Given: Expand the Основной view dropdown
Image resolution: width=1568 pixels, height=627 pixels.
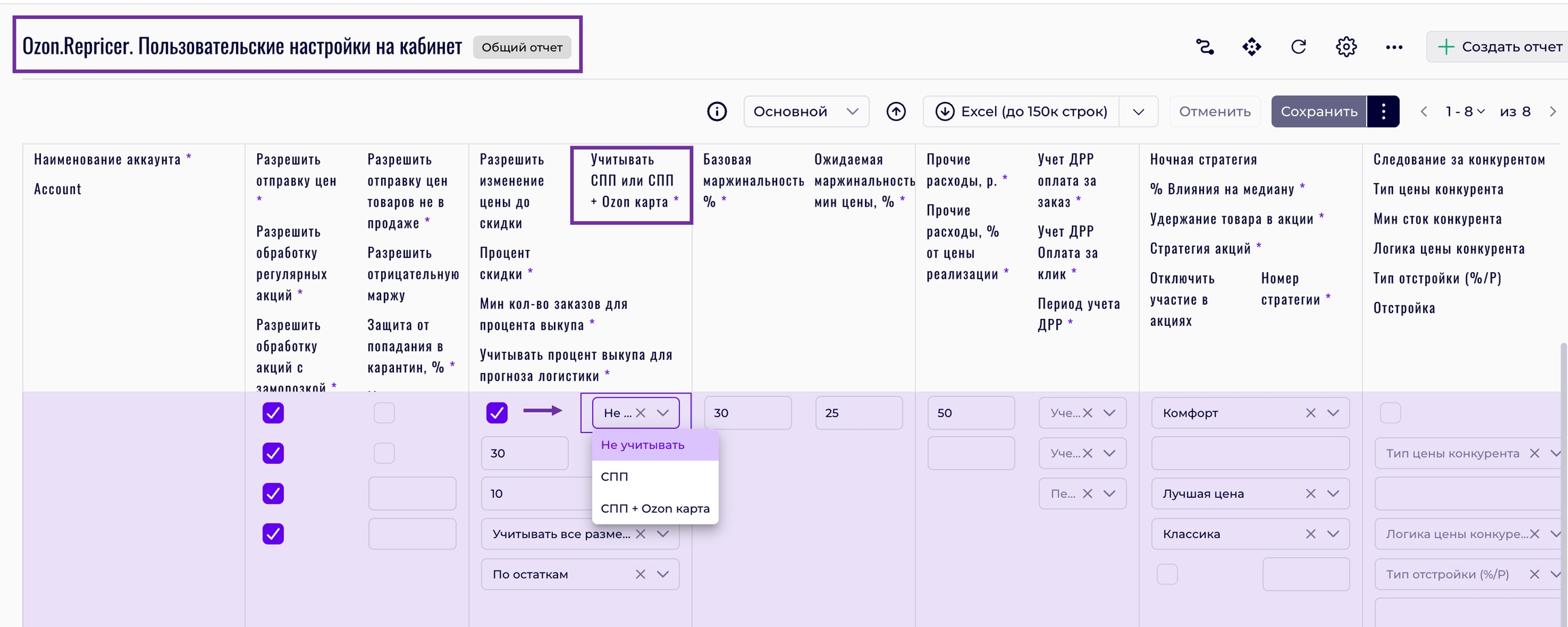Looking at the screenshot, I should tap(806, 112).
